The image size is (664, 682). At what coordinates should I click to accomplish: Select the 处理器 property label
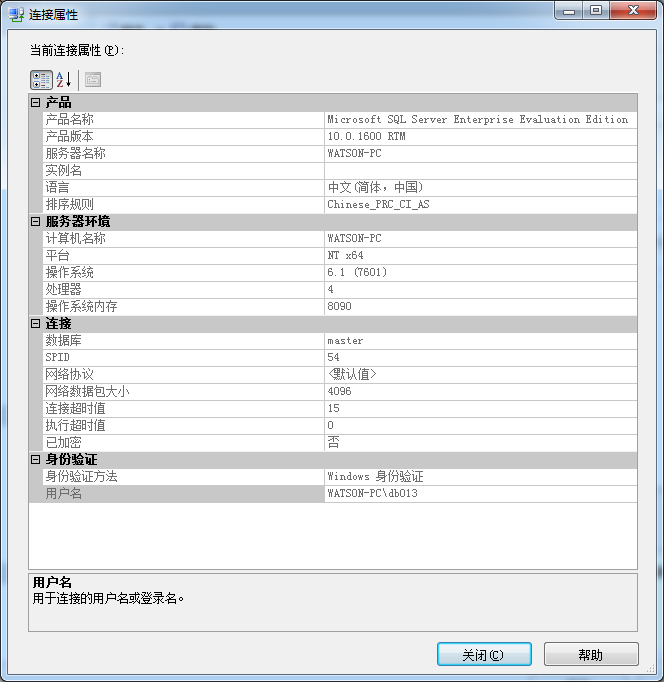pos(63,289)
